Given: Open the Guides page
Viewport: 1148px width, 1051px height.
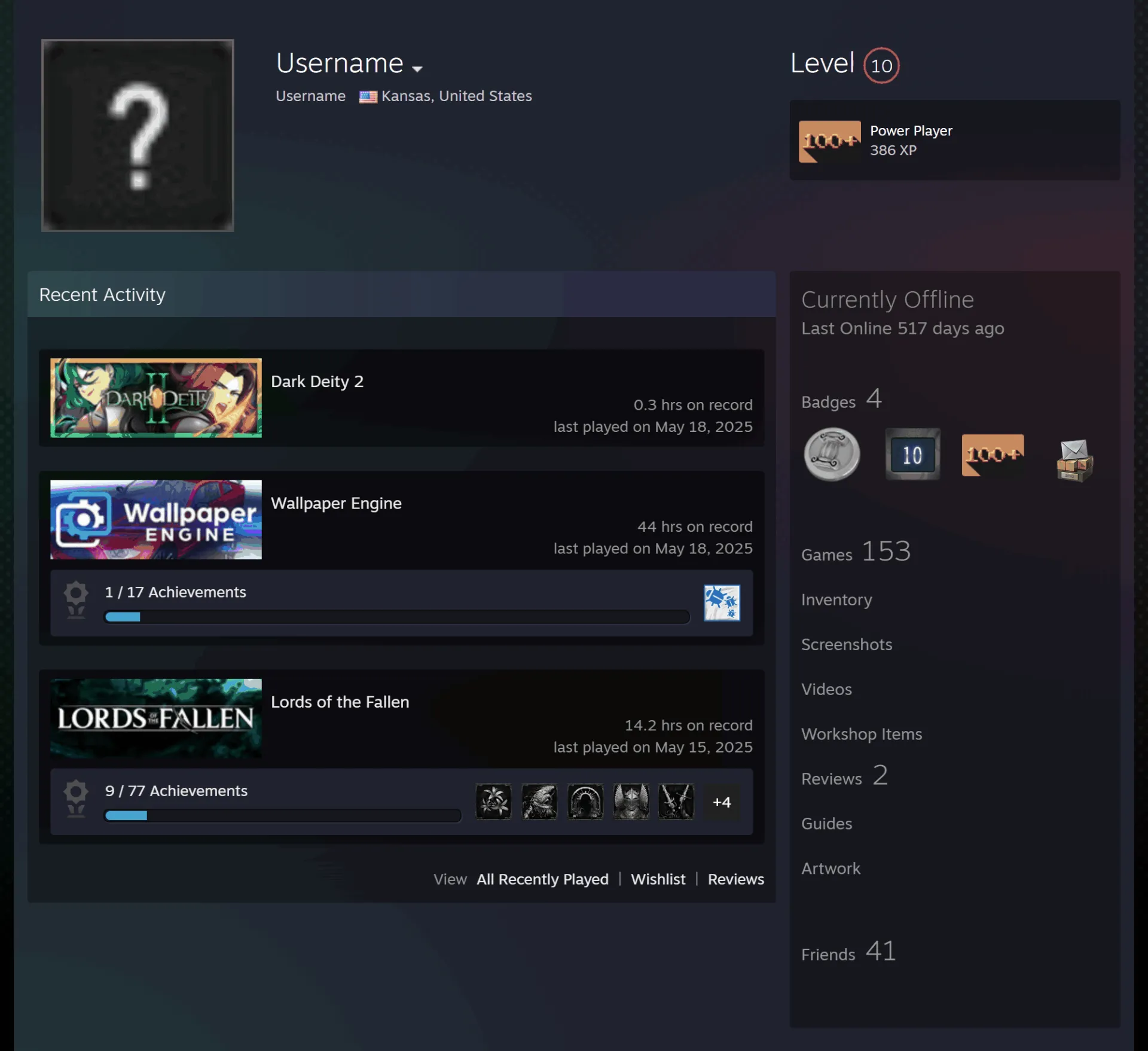Looking at the screenshot, I should coord(827,824).
